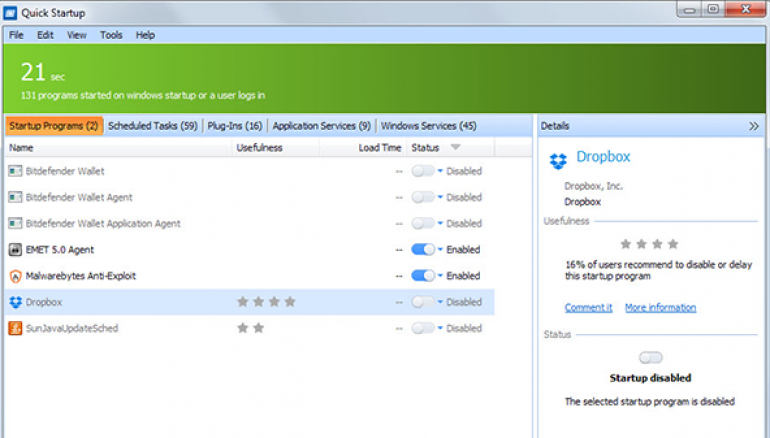Viewport: 770px width, 438px height.
Task: Open Bitdefender Wallet Application Agent status dropdown
Action: click(x=440, y=223)
